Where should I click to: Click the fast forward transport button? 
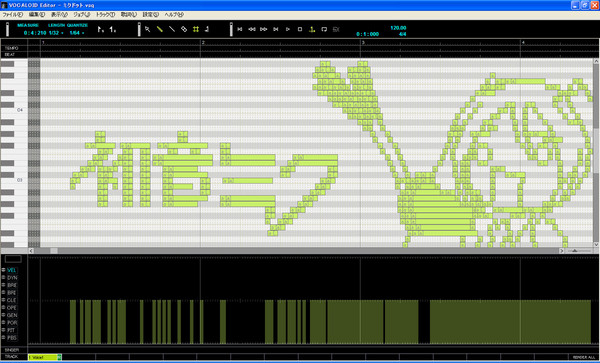pos(264,29)
